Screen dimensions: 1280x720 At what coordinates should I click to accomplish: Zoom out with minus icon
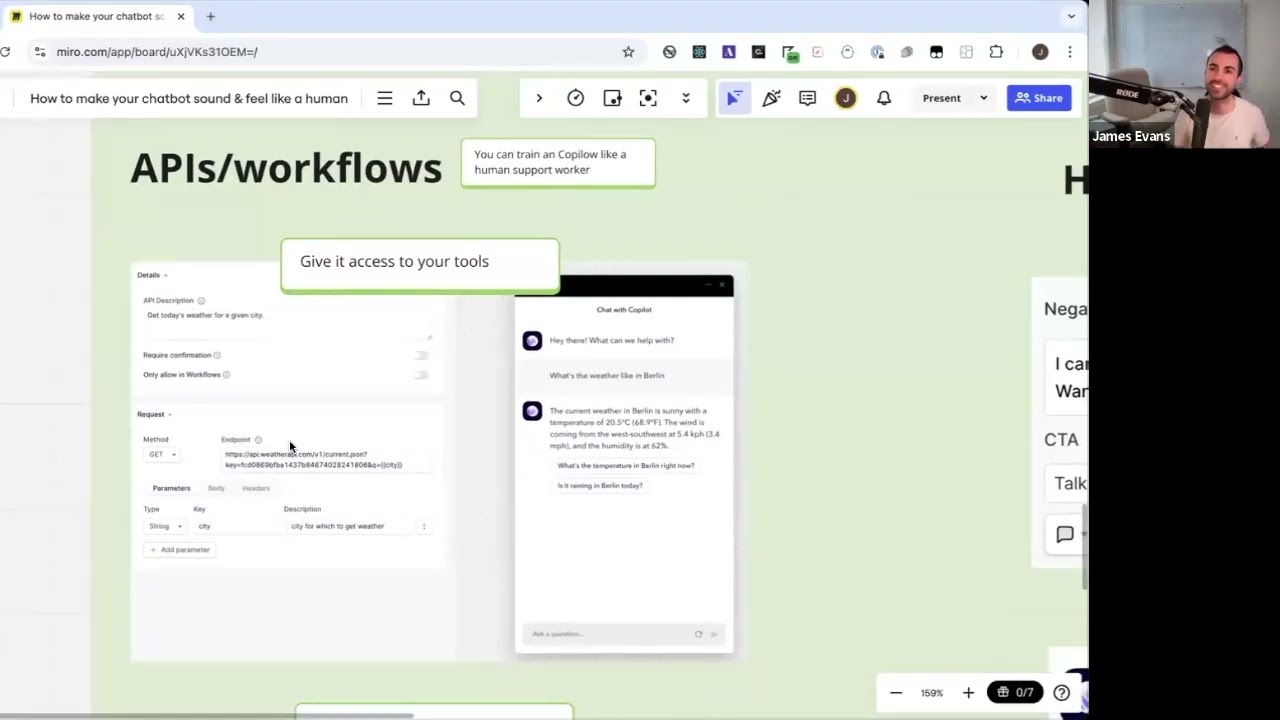(896, 692)
